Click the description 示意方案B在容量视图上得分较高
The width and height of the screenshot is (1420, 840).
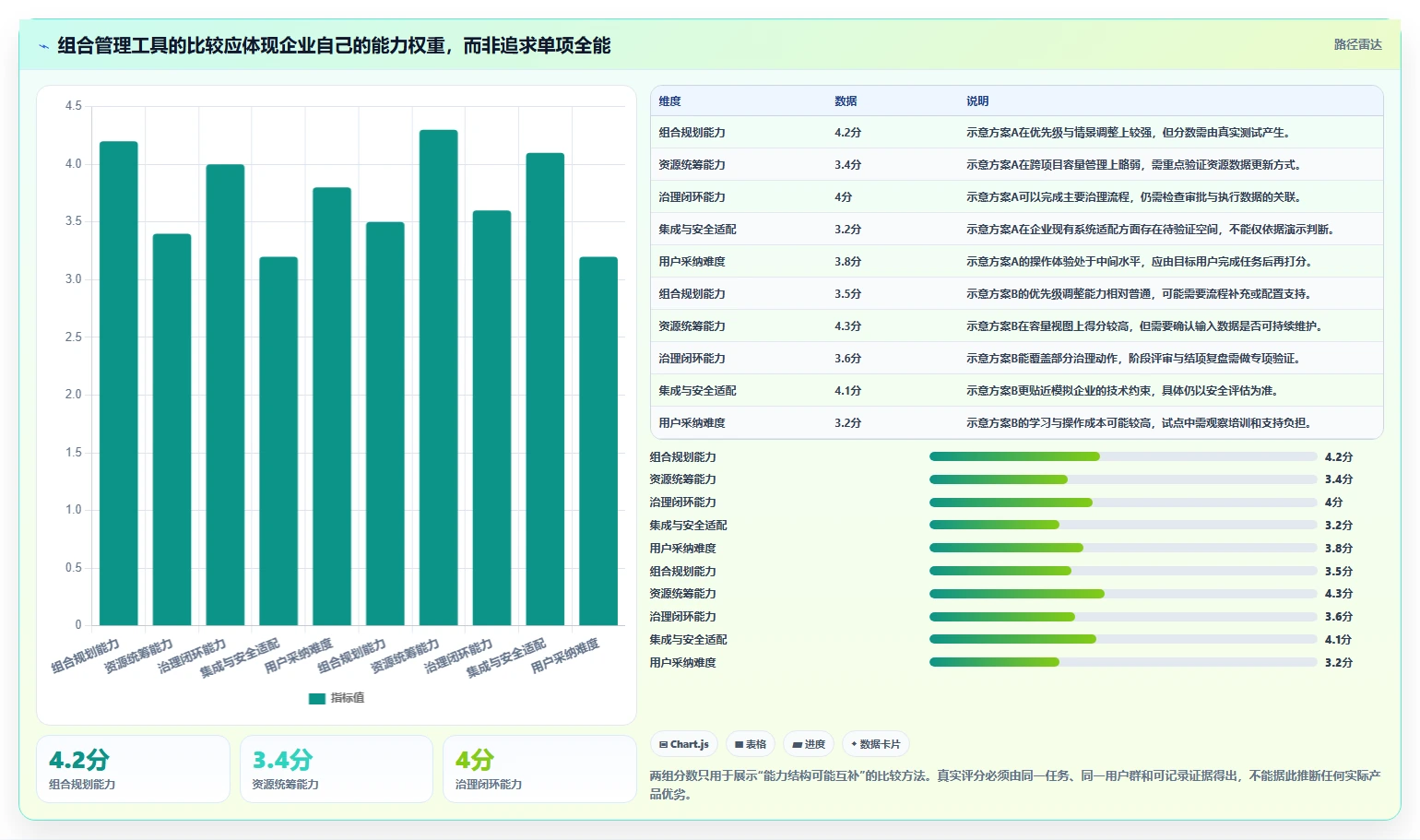1144,326
